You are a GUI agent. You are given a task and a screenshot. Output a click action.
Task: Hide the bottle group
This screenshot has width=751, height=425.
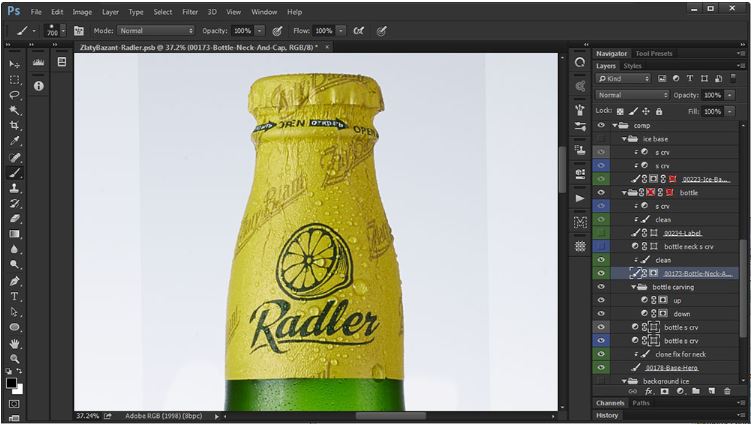pyautogui.click(x=601, y=192)
